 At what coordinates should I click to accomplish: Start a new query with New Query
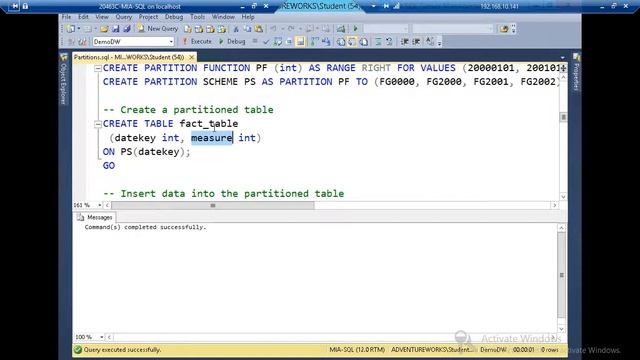(158, 29)
